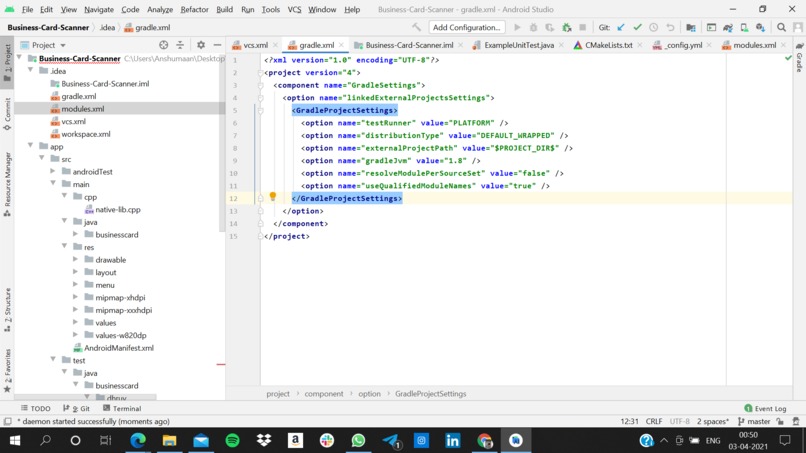The width and height of the screenshot is (806, 453).
Task: Open Microsoft Edge from the taskbar
Action: pos(138,441)
